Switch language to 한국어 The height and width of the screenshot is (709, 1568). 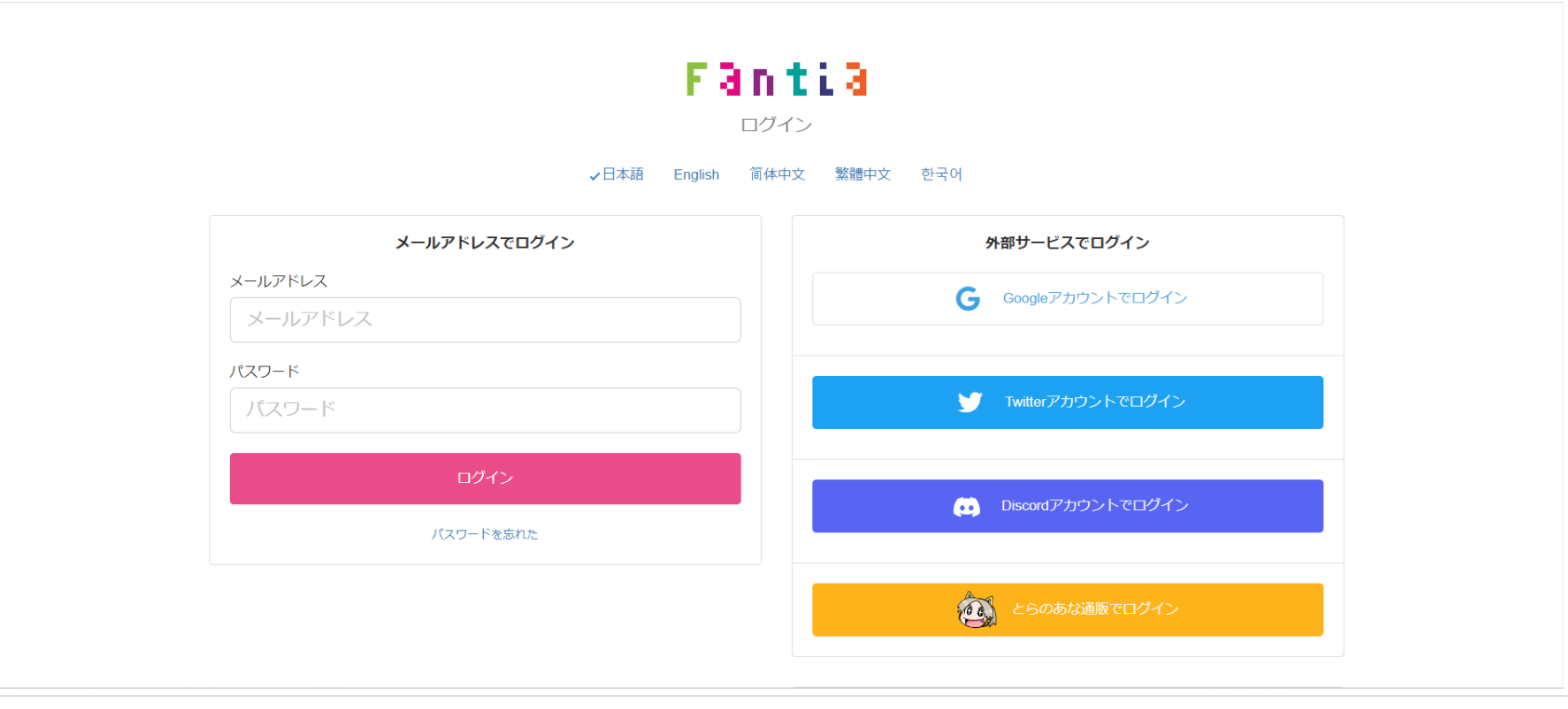(x=942, y=174)
